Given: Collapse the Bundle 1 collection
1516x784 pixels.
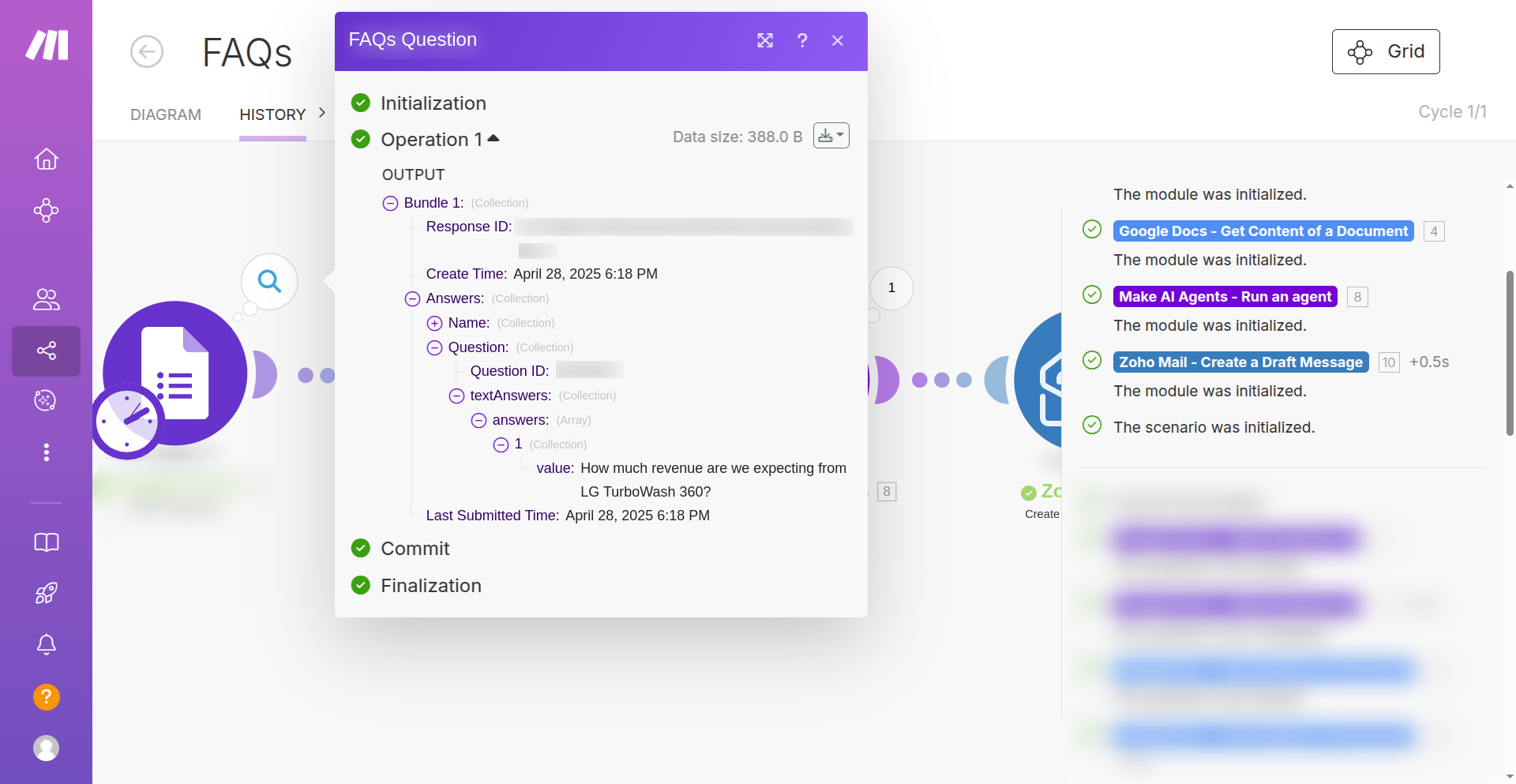Looking at the screenshot, I should [390, 204].
